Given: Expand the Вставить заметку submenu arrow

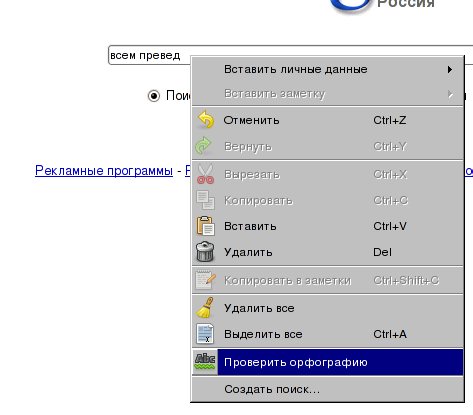Looking at the screenshot, I should click(x=450, y=94).
